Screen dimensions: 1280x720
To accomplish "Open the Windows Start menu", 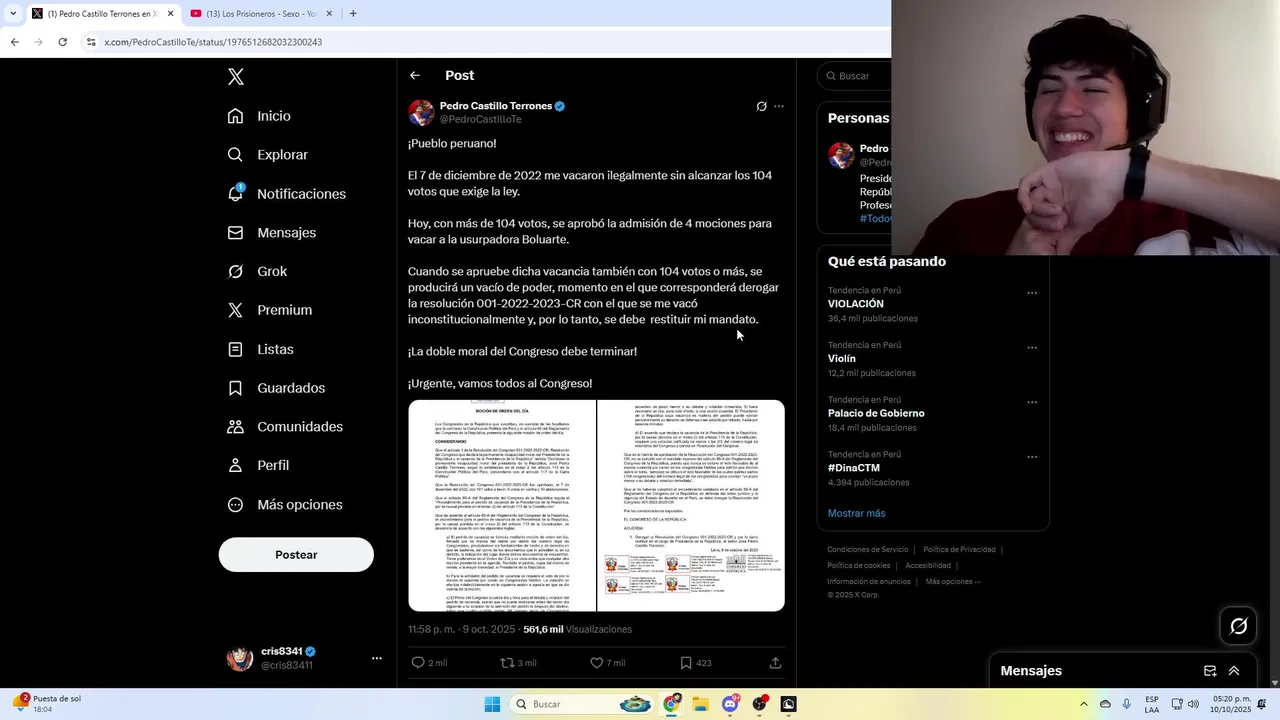I will pyautogui.click(x=492, y=704).
